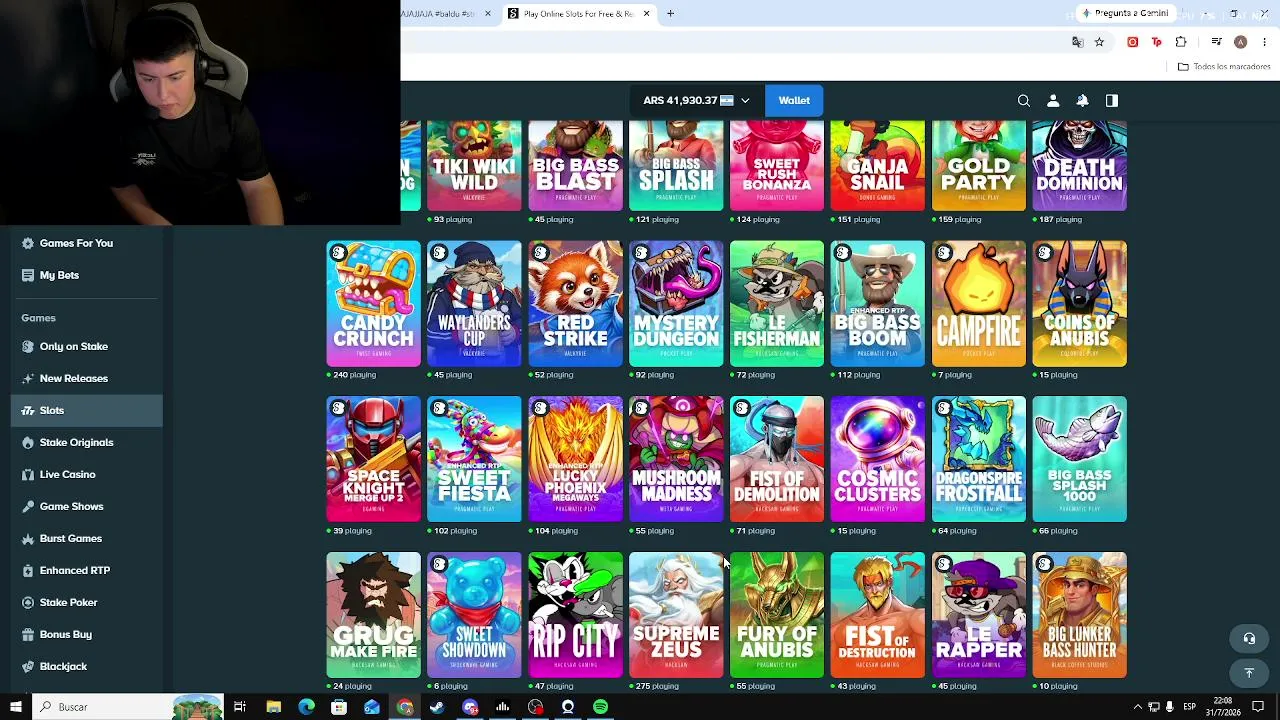
Task: Select the Slots label in the sidebar
Action: pyautogui.click(x=52, y=410)
